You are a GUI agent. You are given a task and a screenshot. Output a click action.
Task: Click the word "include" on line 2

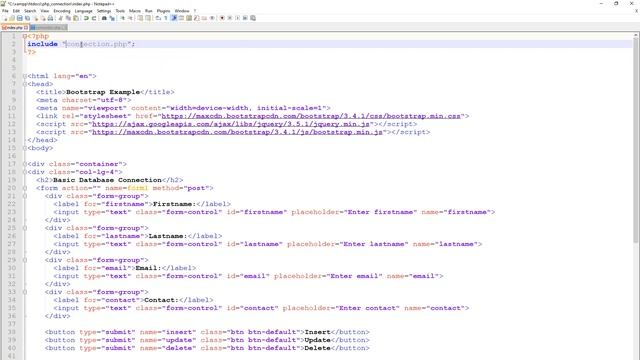tap(42, 44)
